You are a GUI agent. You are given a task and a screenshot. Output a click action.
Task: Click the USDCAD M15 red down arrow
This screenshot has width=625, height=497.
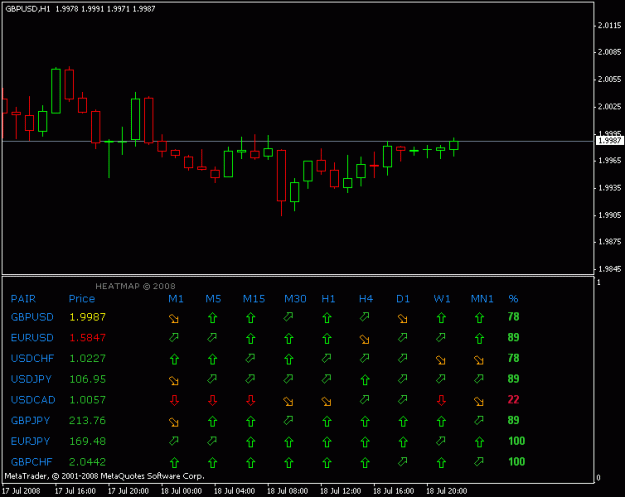pyautogui.click(x=251, y=400)
